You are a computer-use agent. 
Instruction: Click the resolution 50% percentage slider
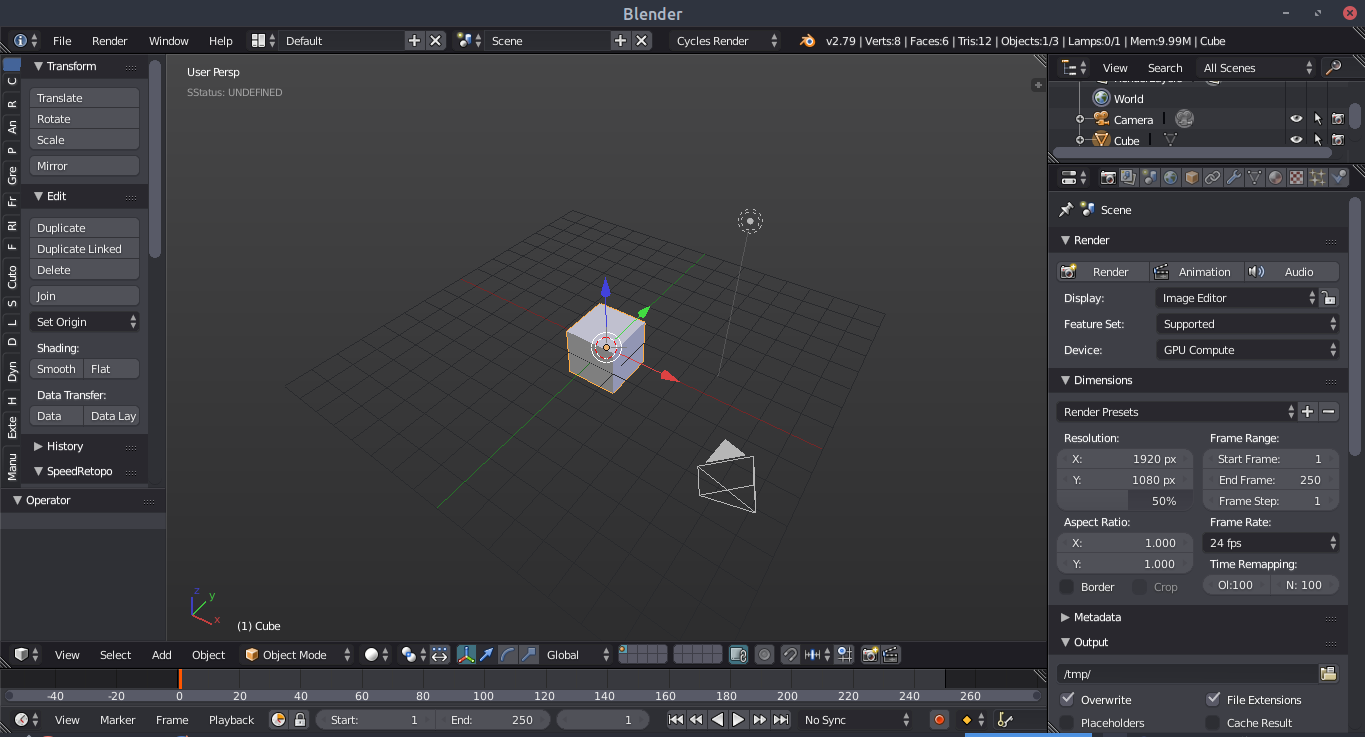click(1125, 501)
